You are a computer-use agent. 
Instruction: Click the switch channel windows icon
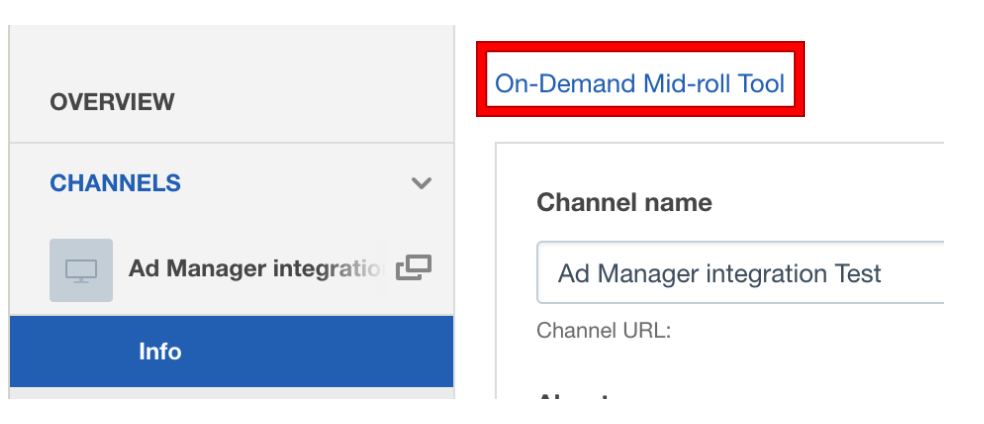tap(414, 267)
